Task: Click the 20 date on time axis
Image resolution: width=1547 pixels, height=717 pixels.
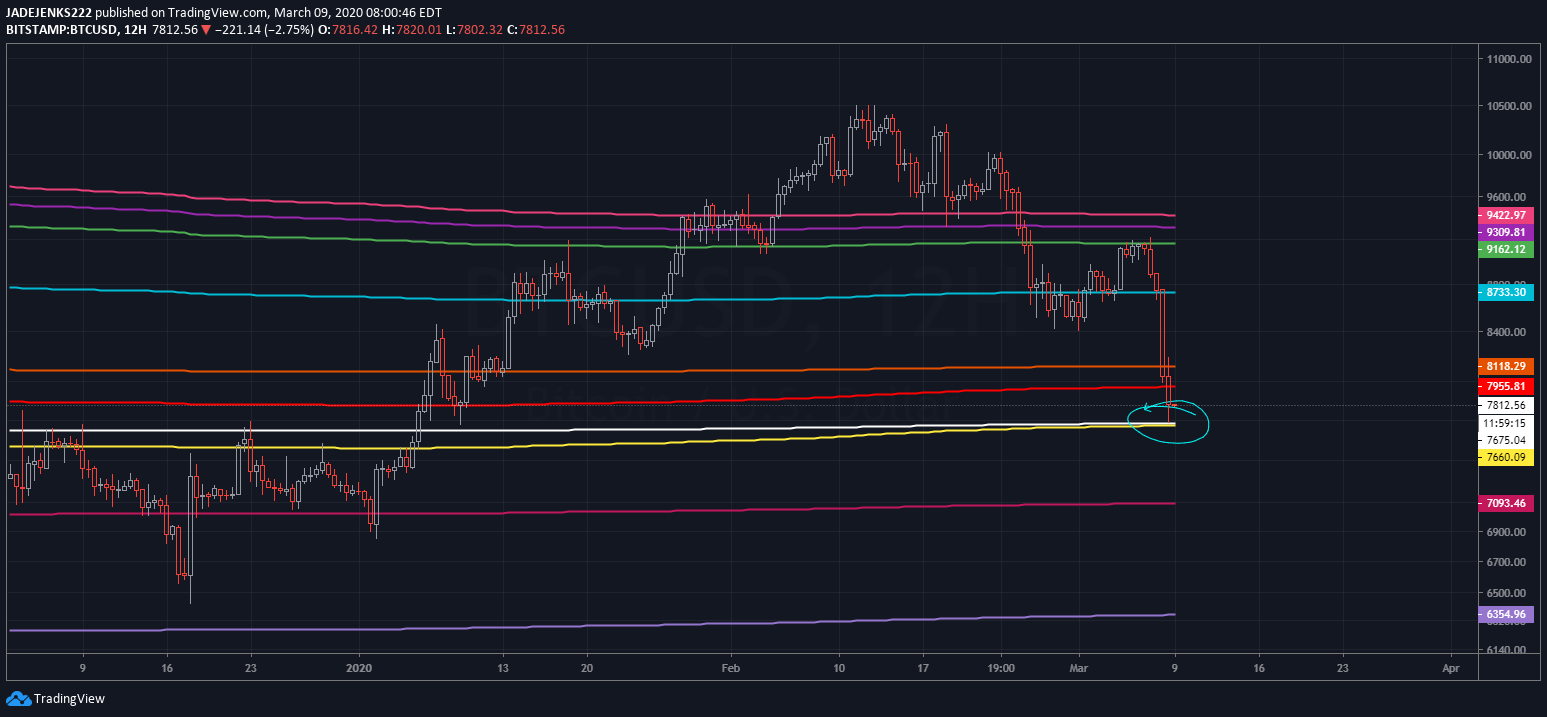Action: [587, 667]
